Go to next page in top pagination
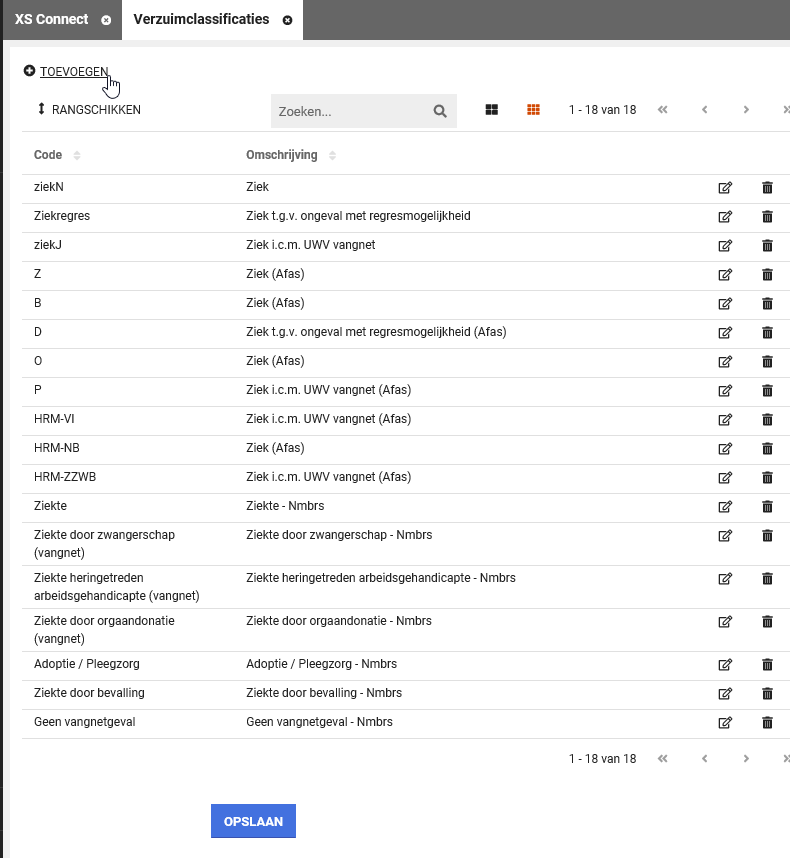 click(x=746, y=110)
